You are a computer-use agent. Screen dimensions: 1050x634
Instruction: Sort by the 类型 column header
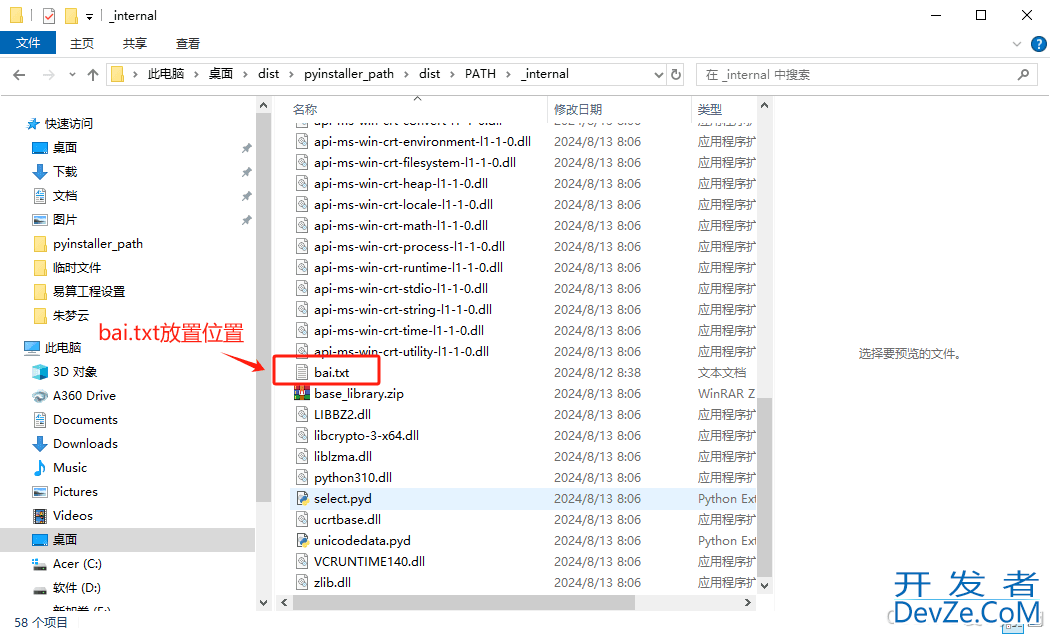[x=710, y=109]
